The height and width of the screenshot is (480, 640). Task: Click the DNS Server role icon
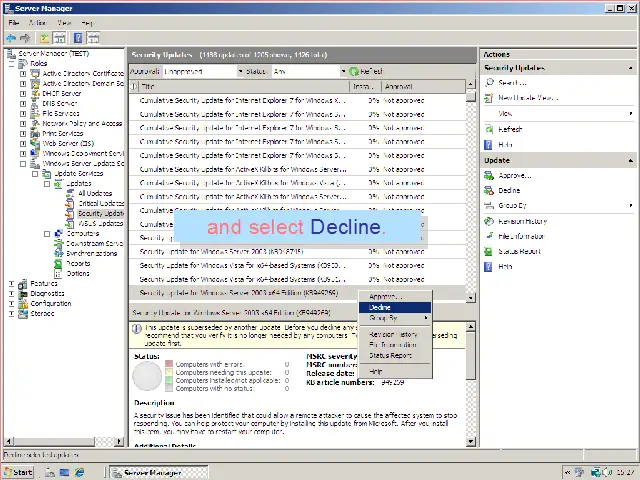coord(35,103)
